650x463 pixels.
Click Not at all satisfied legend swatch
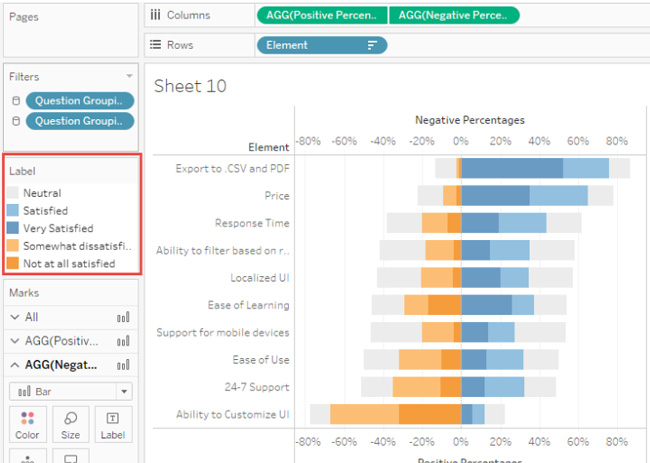pyautogui.click(x=14, y=264)
